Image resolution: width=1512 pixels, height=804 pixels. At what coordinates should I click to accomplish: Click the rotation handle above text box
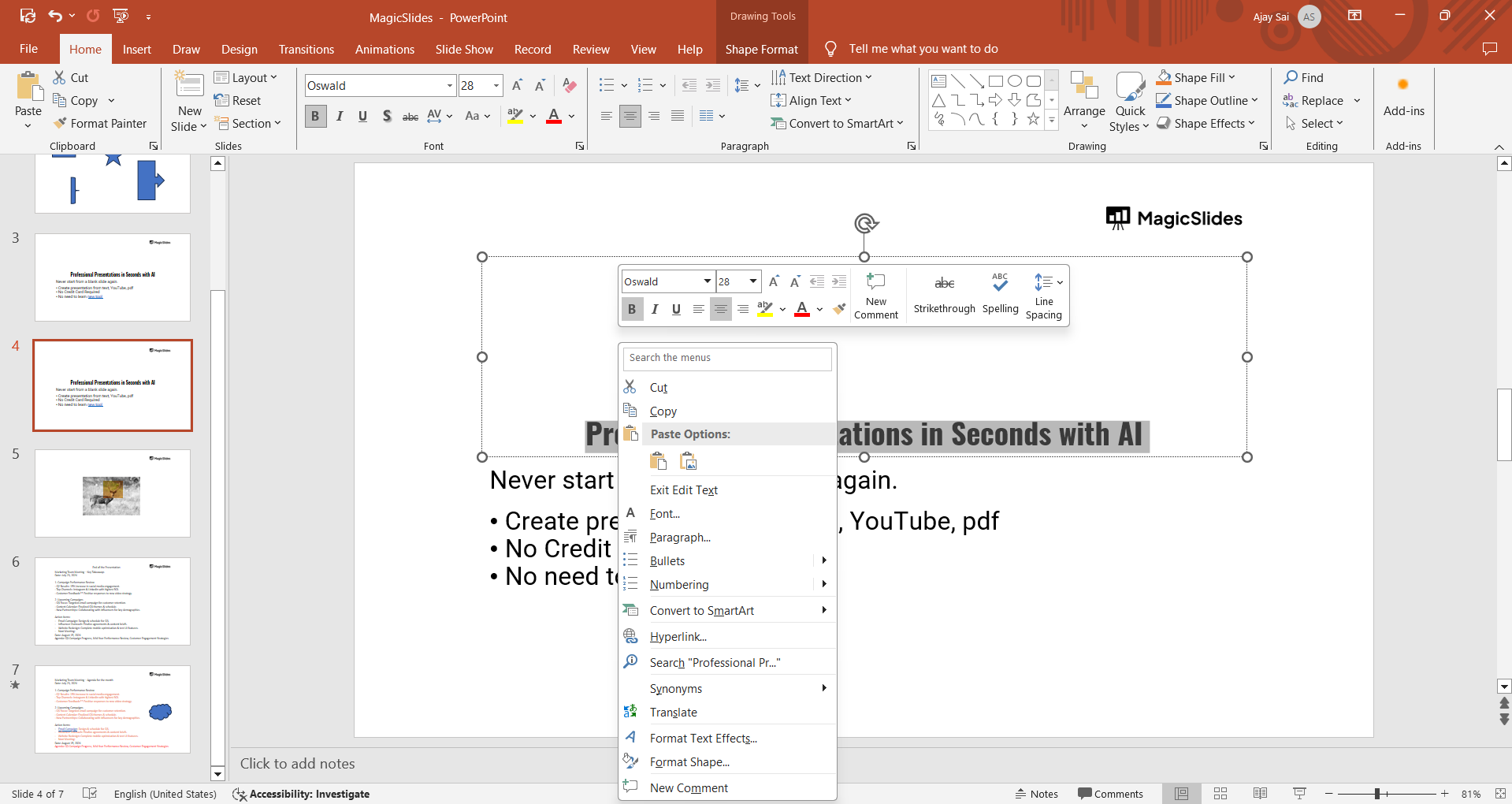(865, 224)
